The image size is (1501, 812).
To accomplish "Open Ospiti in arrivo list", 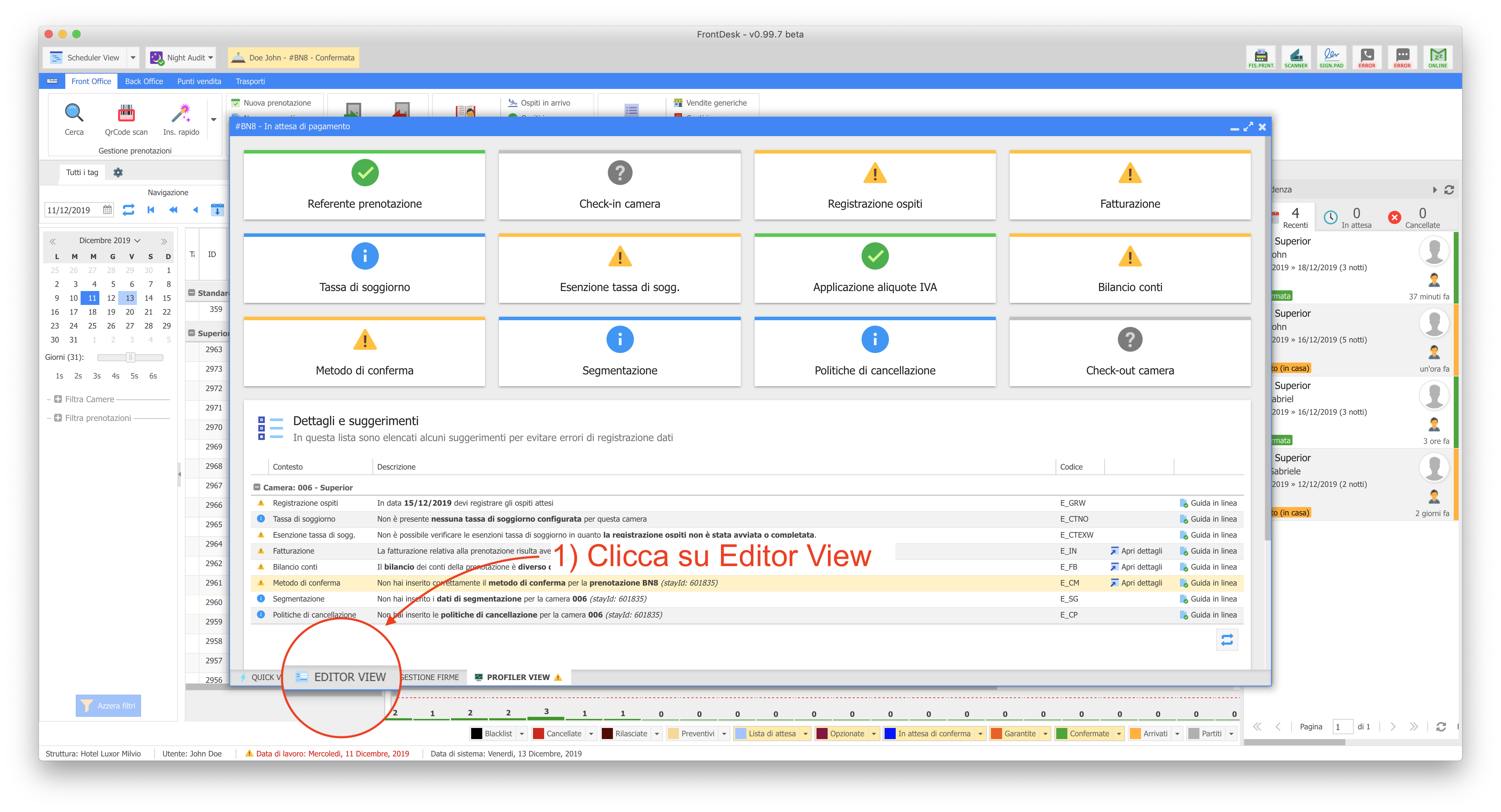I will pyautogui.click(x=539, y=102).
